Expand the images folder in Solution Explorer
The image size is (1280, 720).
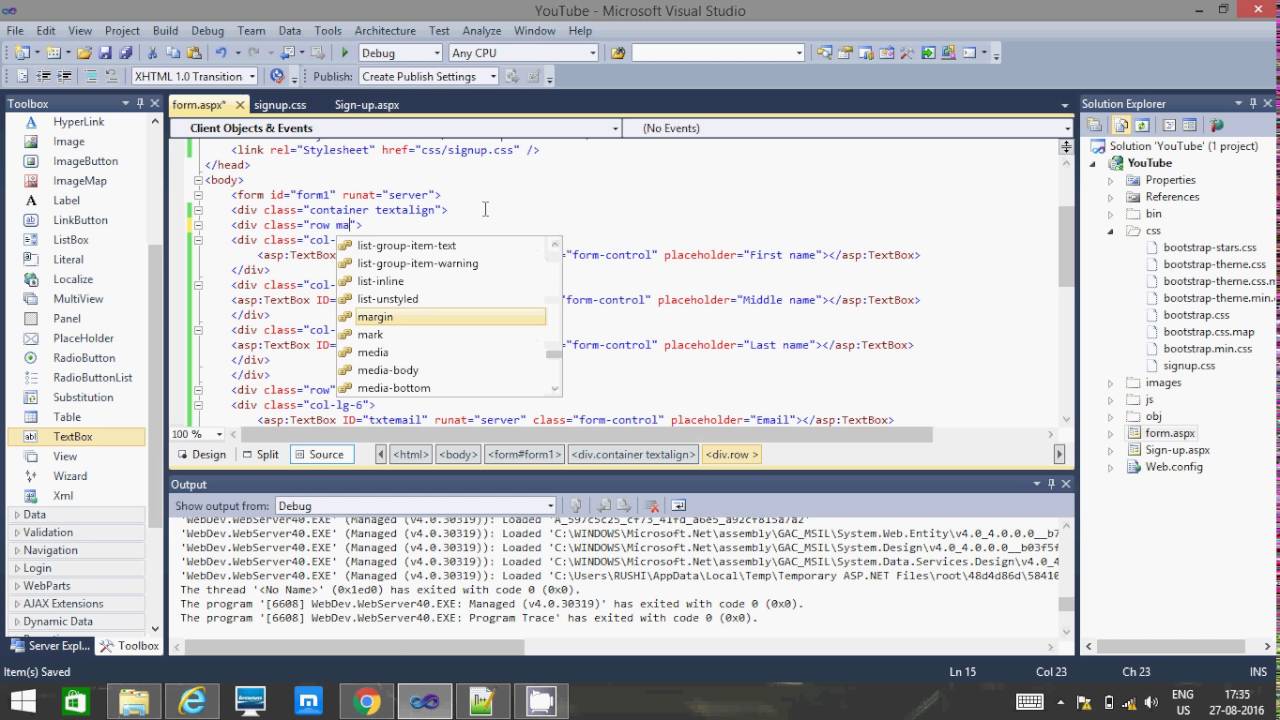tap(1110, 383)
